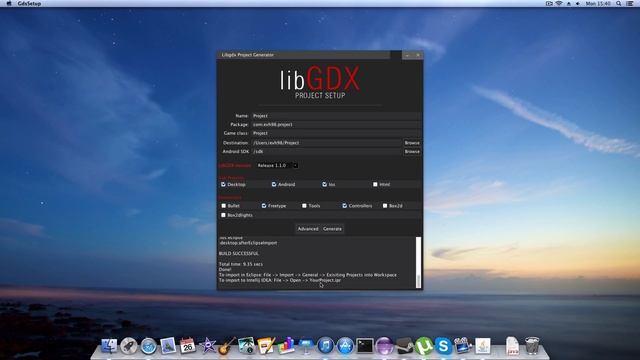Open Finder from the dock

click(109, 346)
